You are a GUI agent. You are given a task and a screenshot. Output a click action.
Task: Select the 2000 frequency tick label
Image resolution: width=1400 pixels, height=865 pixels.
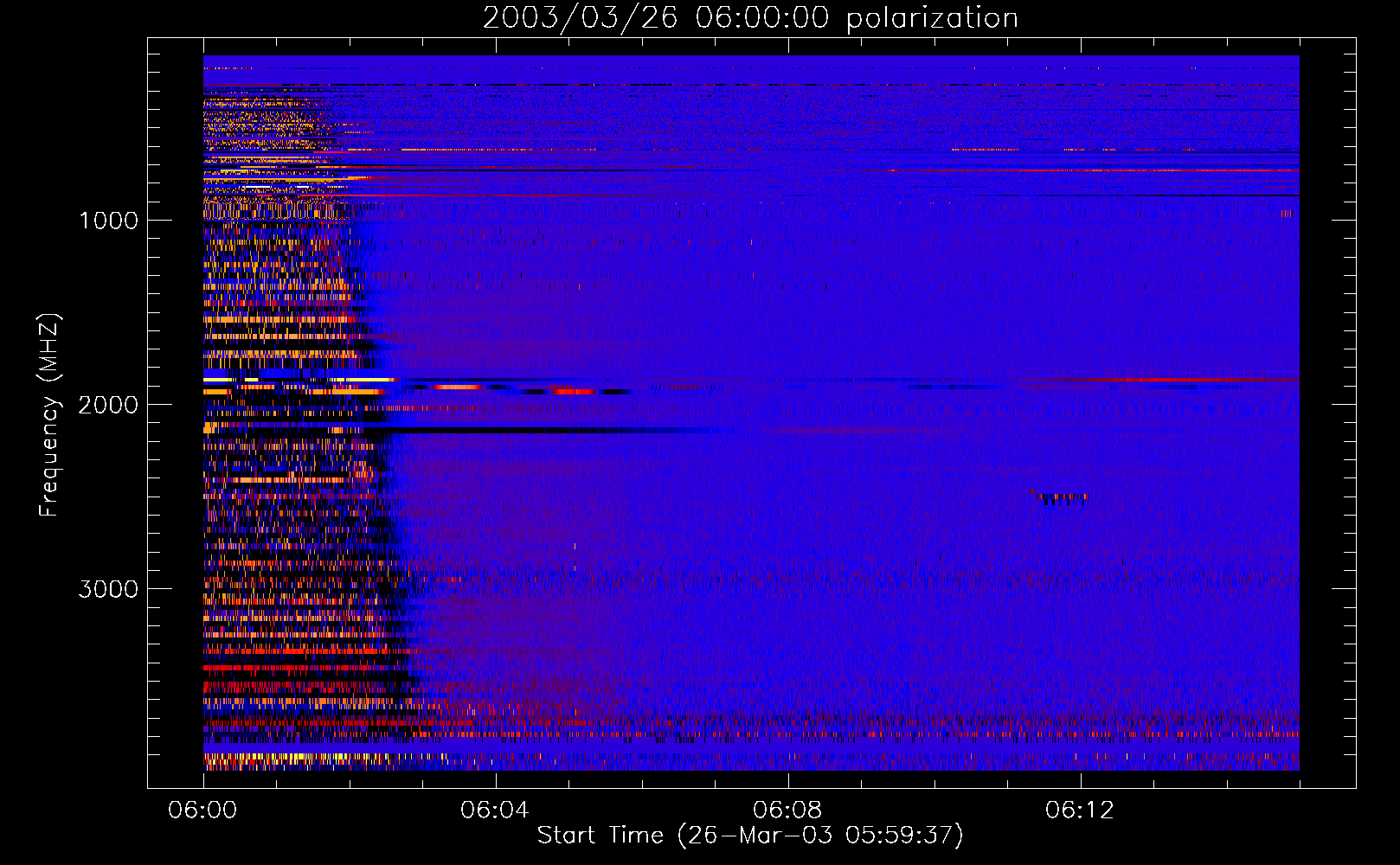[108, 405]
